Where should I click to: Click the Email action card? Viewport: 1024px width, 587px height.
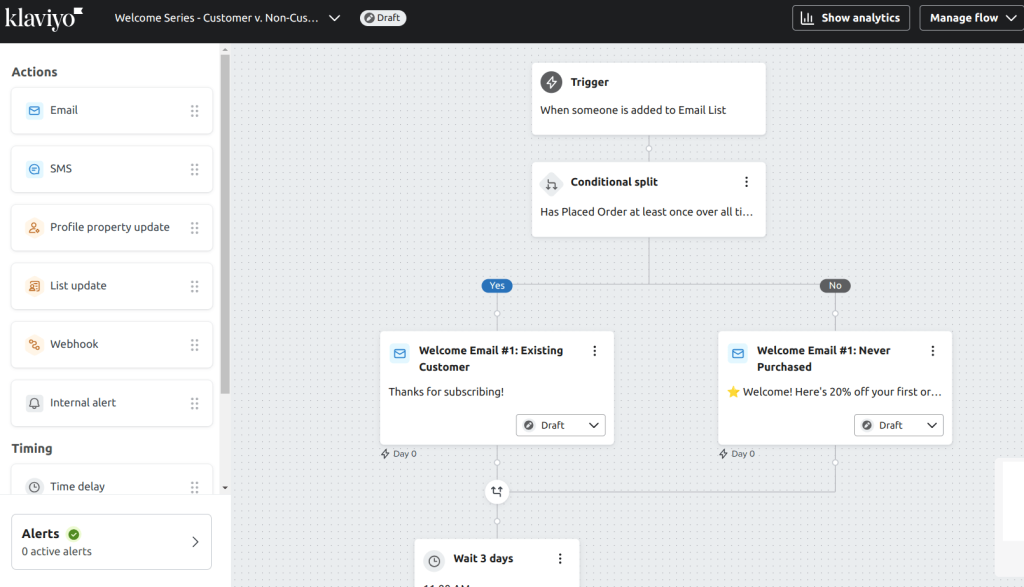(112, 110)
